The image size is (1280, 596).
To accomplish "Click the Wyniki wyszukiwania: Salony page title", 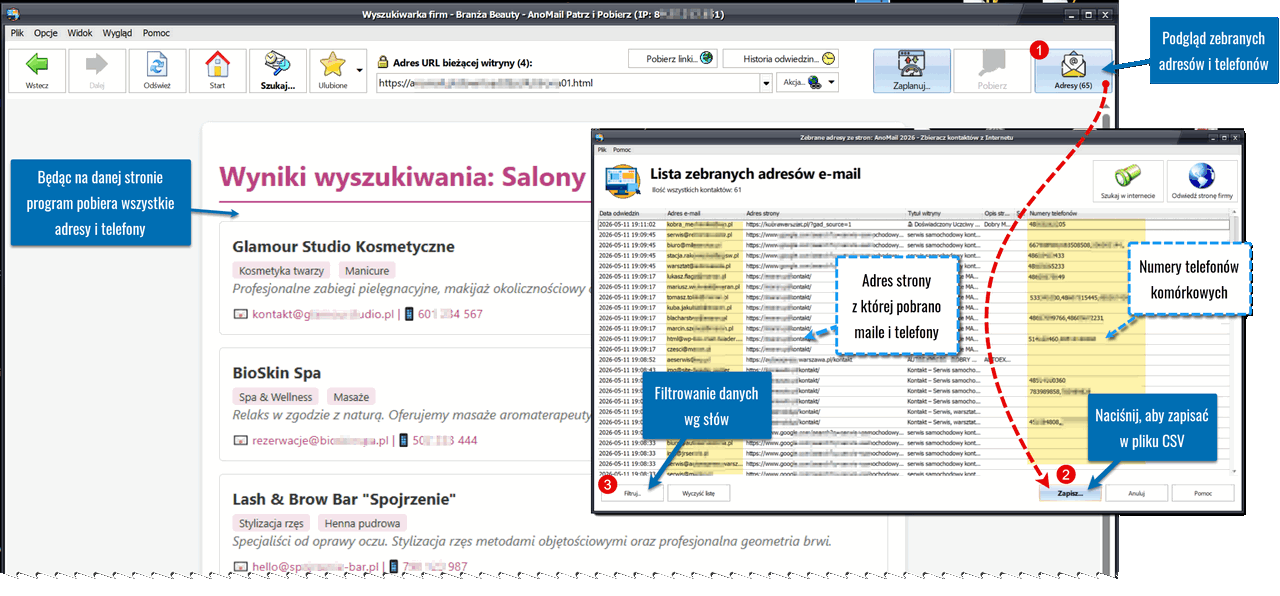I will point(402,178).
